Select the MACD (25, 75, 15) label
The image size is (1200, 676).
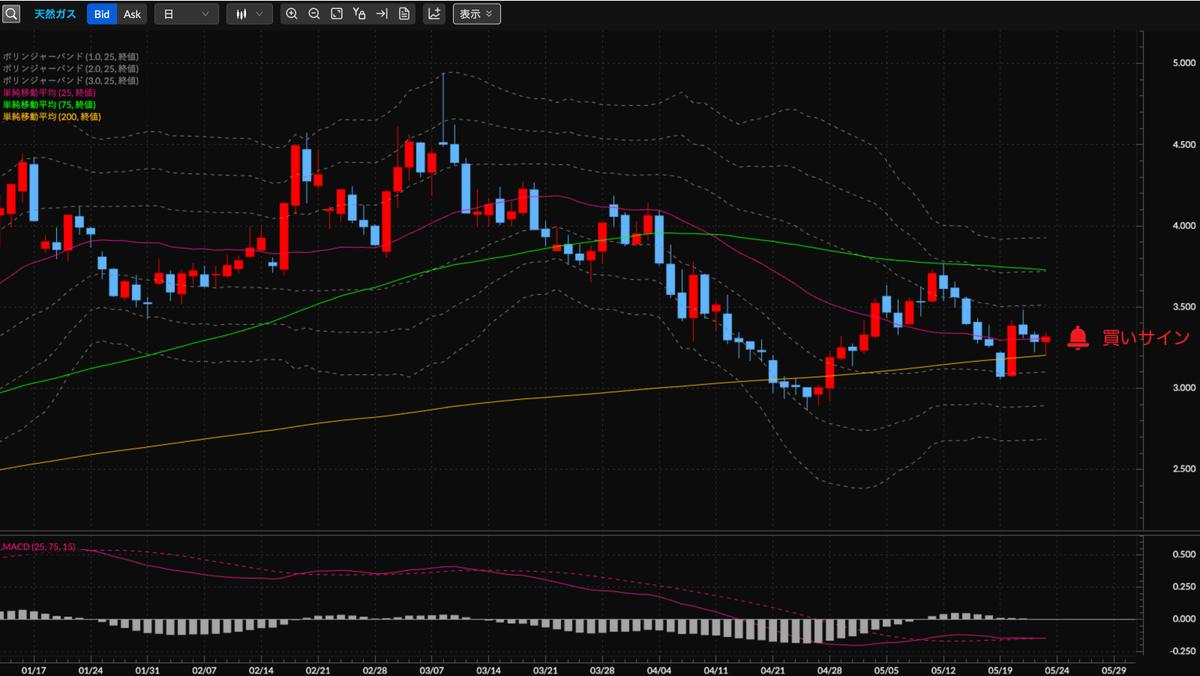tap(39, 547)
